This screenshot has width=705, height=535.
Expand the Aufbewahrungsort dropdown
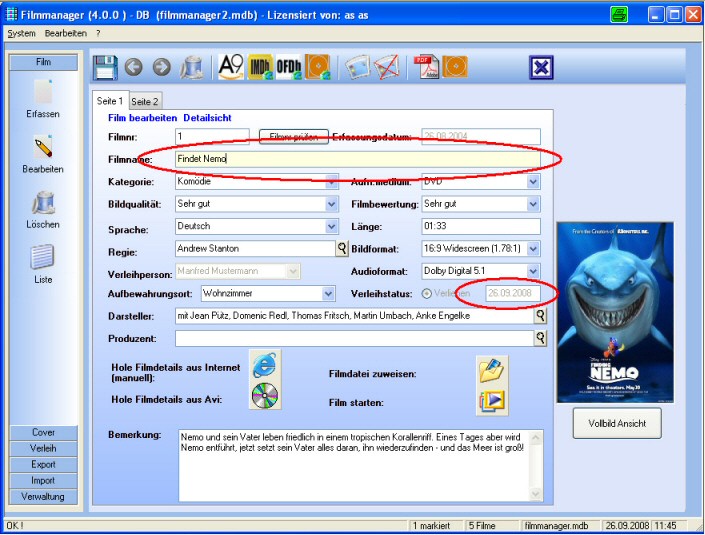point(328,294)
